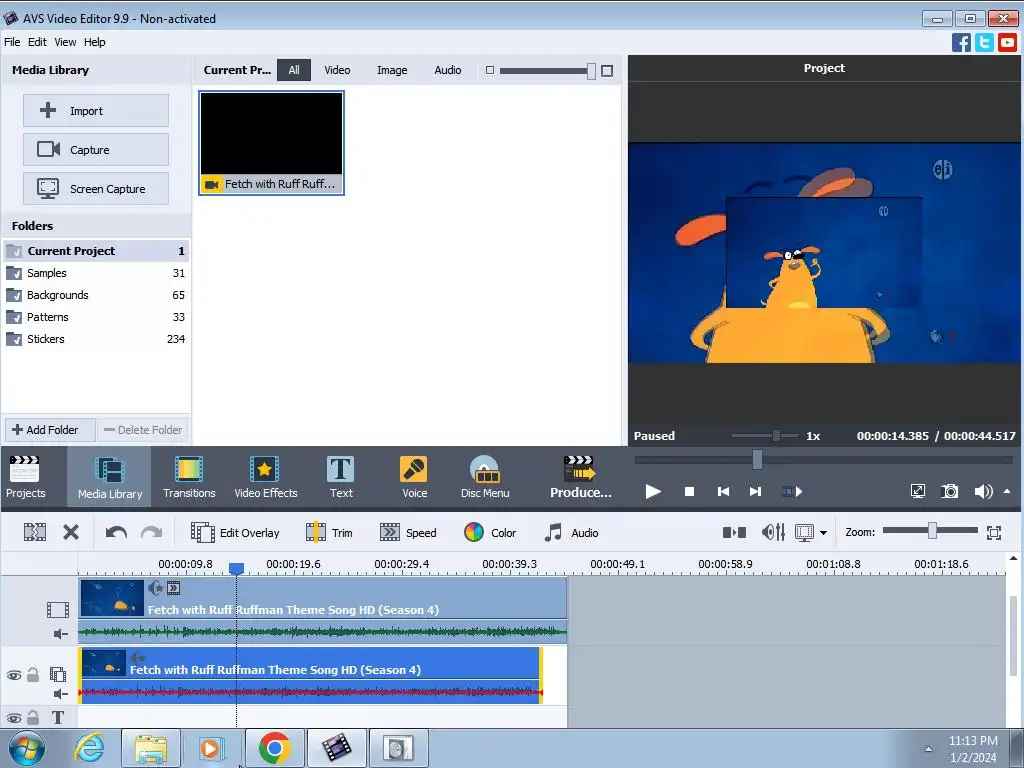Open the Text tool panel
This screenshot has width=1024, height=768.
point(341,477)
